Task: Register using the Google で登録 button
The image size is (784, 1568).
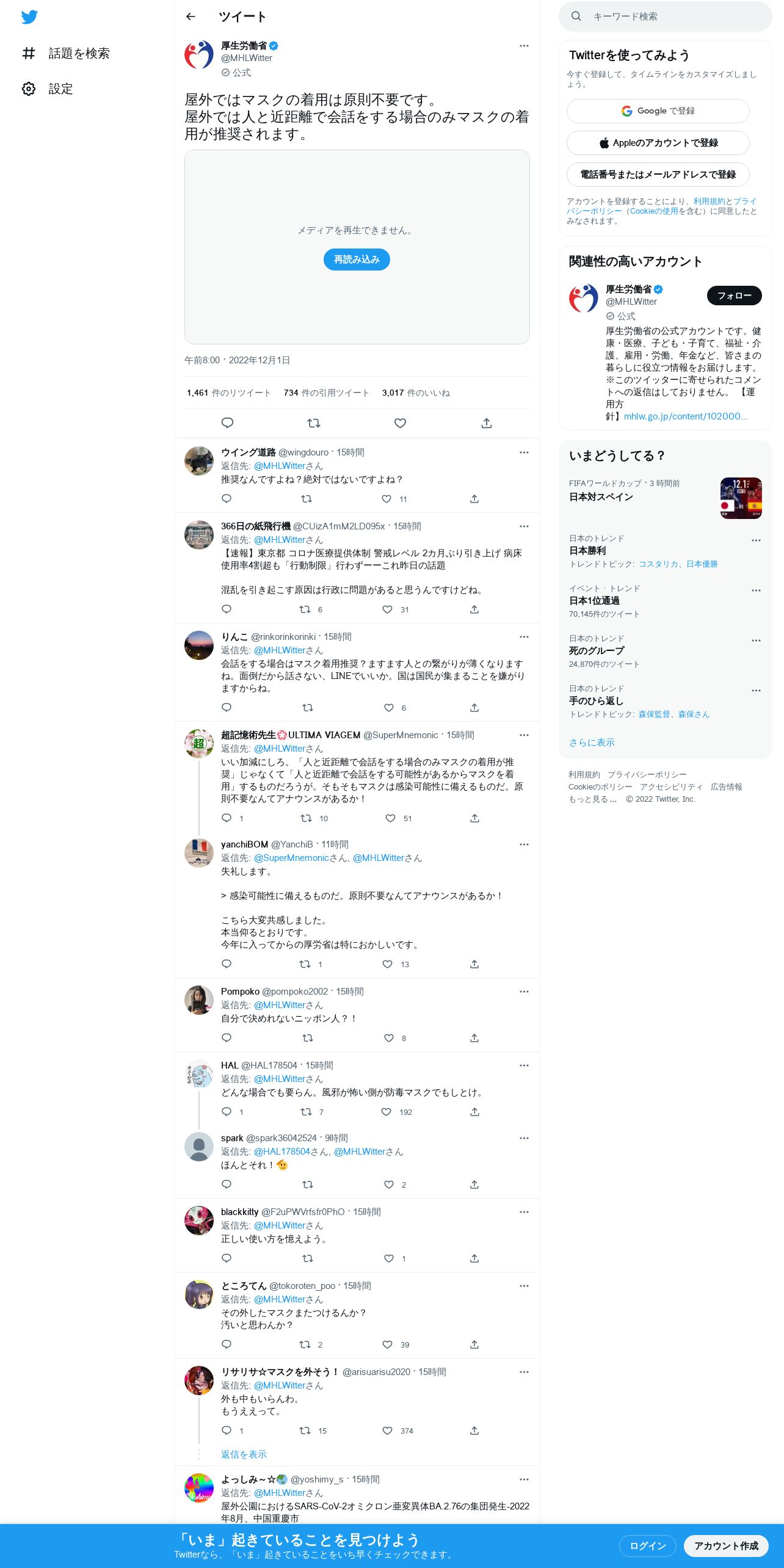Action: 658,111
